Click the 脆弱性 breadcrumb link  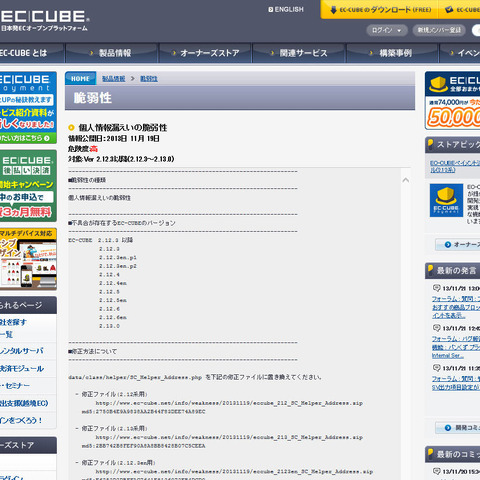click(x=149, y=79)
